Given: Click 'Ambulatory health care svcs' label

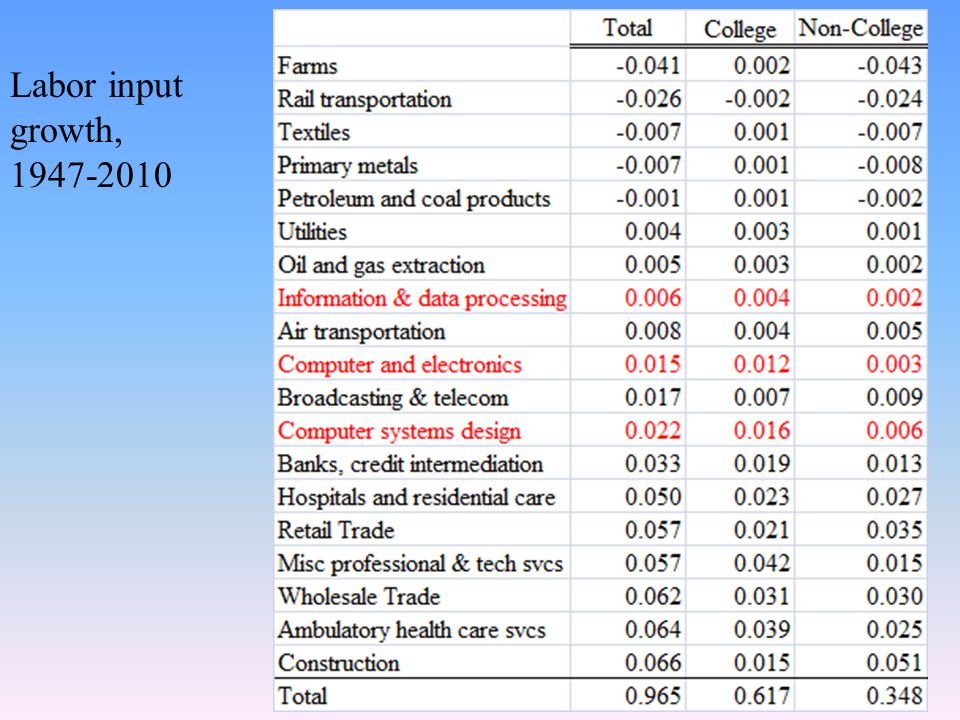Looking at the screenshot, I should coord(411,631).
